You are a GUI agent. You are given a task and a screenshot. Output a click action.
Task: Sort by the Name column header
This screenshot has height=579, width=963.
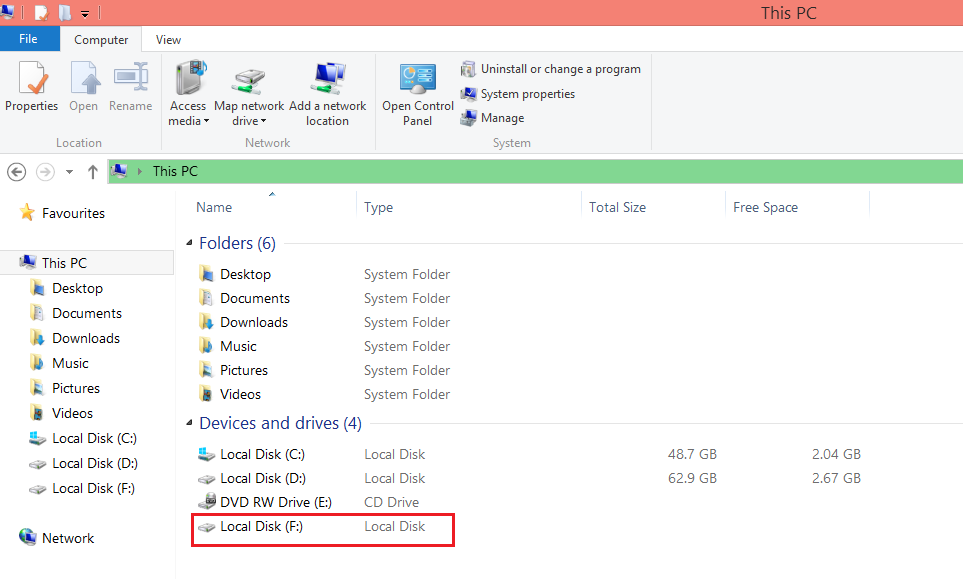[x=214, y=208]
